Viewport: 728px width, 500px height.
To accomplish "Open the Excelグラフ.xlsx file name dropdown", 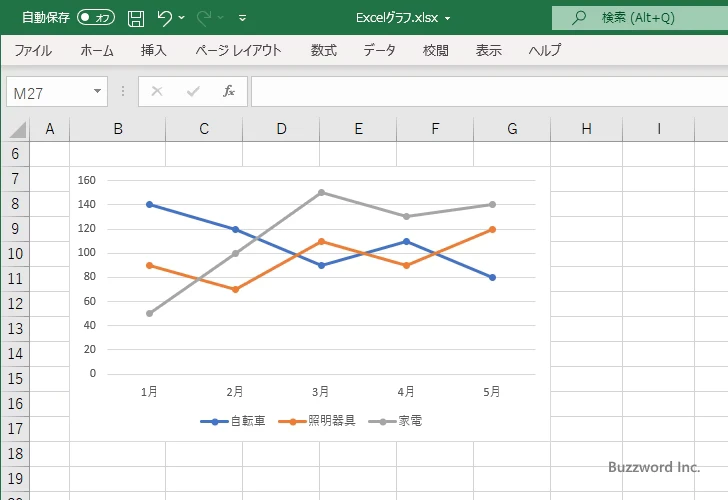I will (448, 19).
